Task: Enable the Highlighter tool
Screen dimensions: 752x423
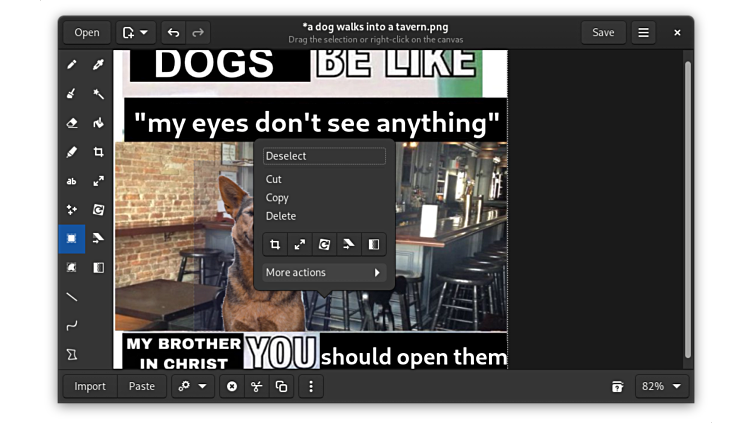Action: point(71,152)
